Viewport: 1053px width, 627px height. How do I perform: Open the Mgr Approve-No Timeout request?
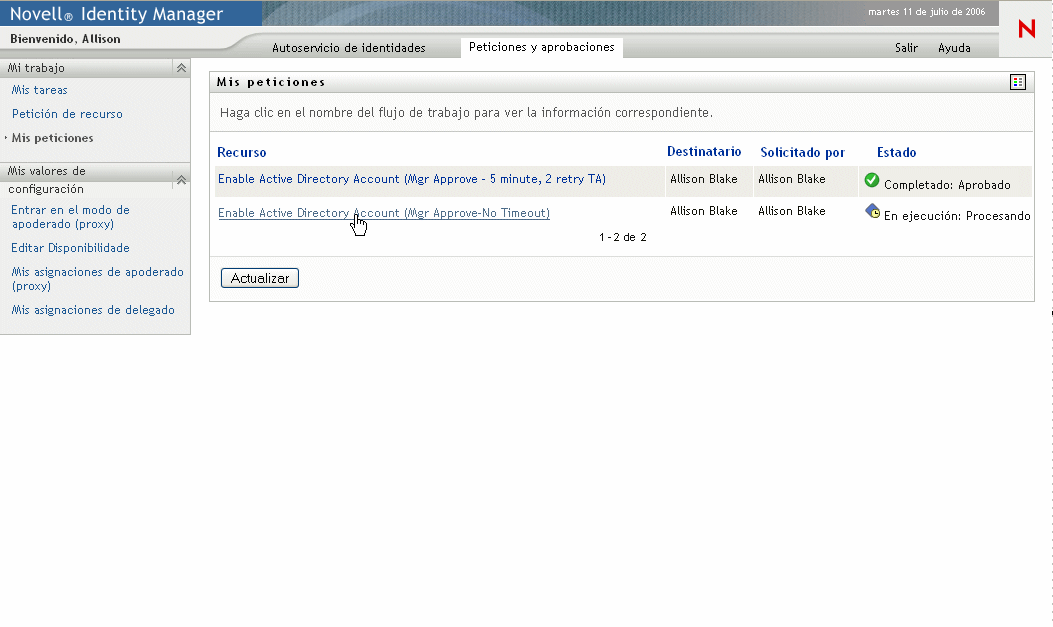click(x=383, y=213)
